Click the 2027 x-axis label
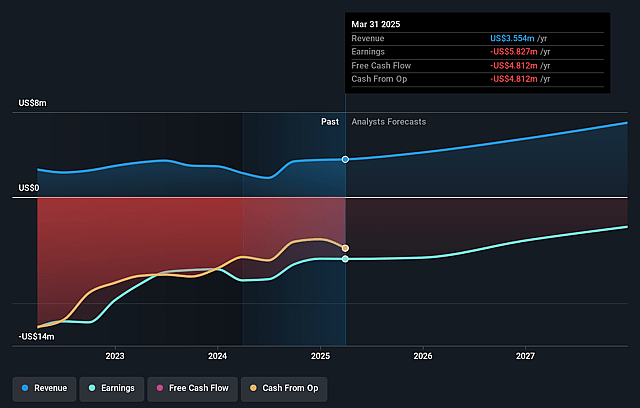 click(525, 356)
